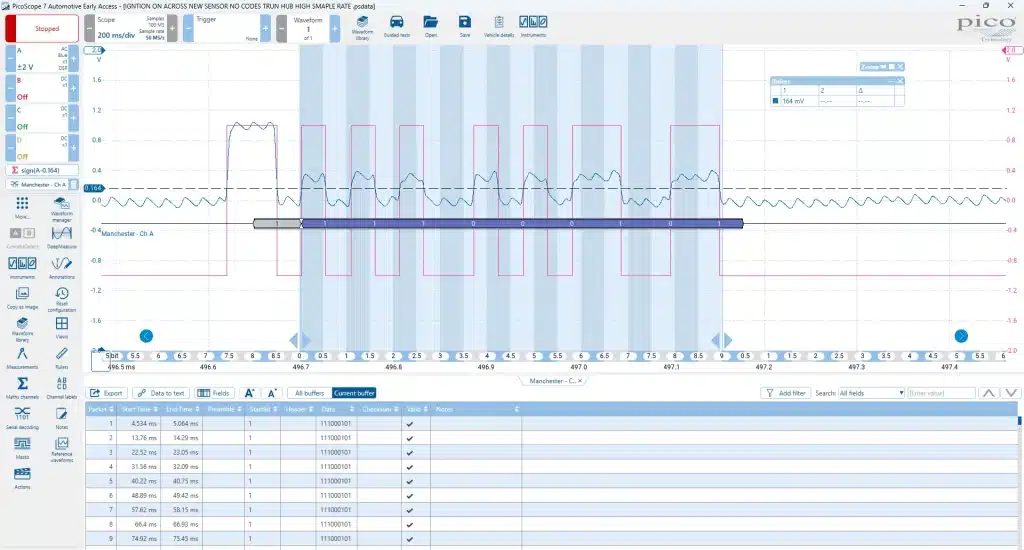The width and height of the screenshot is (1024, 550).
Task: Select the Rulers tool
Action: tap(61, 358)
